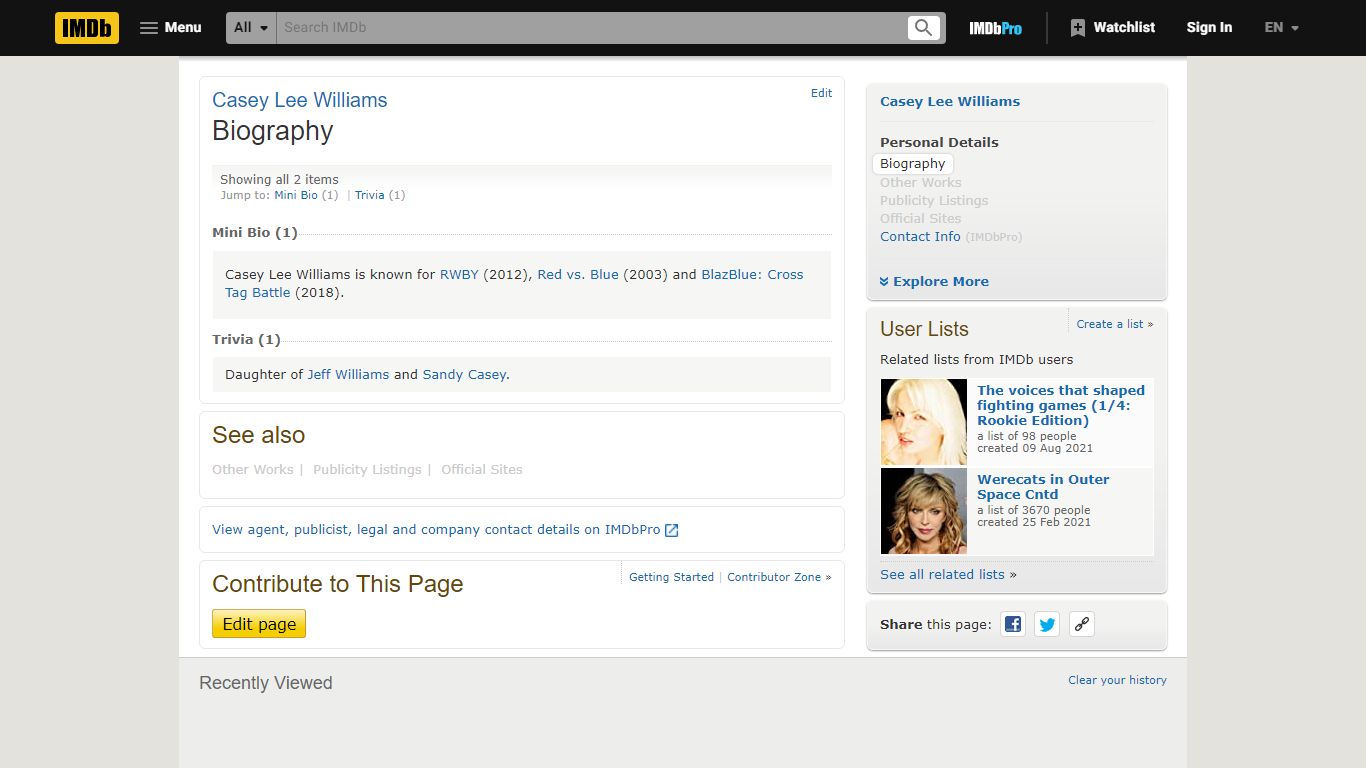
Task: Click Clear your history
Action: pyautogui.click(x=1117, y=680)
